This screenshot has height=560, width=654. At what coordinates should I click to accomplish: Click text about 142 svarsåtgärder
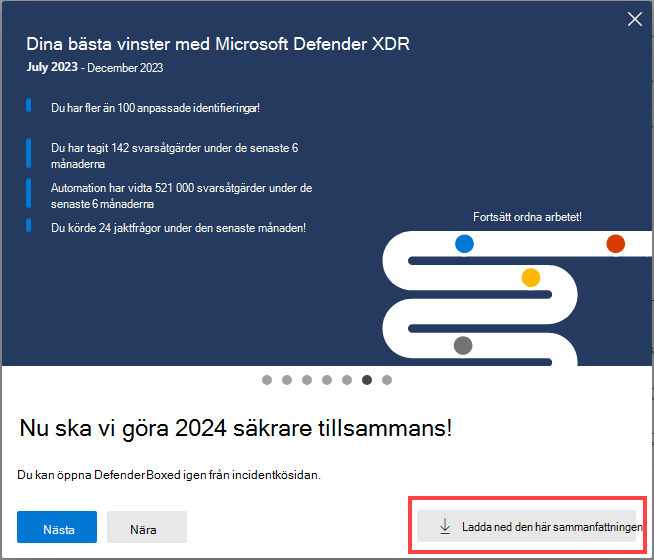coord(174,156)
